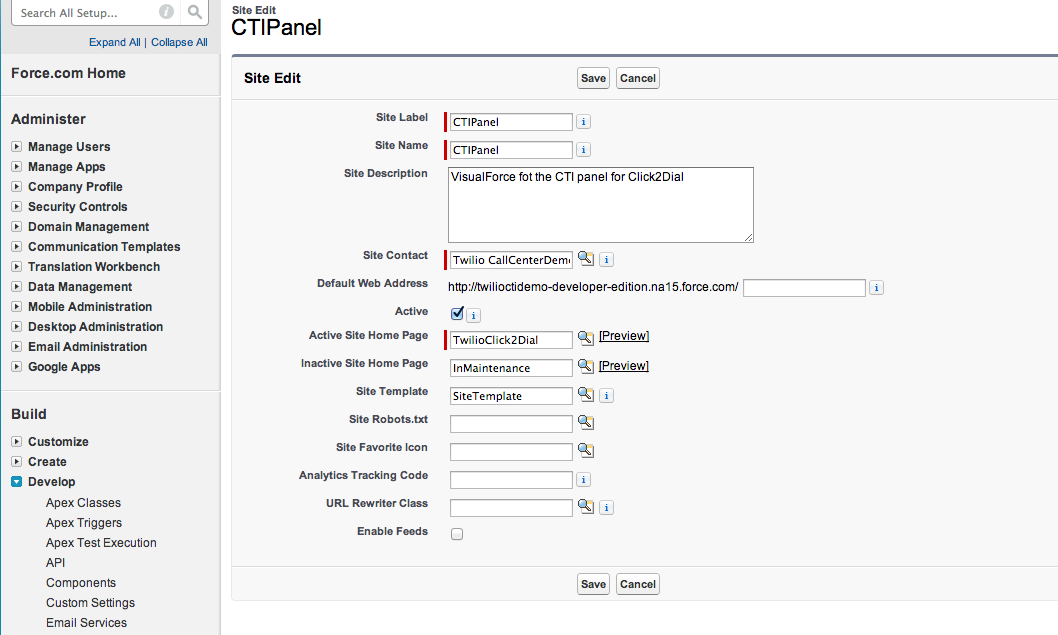The height and width of the screenshot is (635, 1058).
Task: Expand Manage Users in the sidebar
Action: point(16,146)
